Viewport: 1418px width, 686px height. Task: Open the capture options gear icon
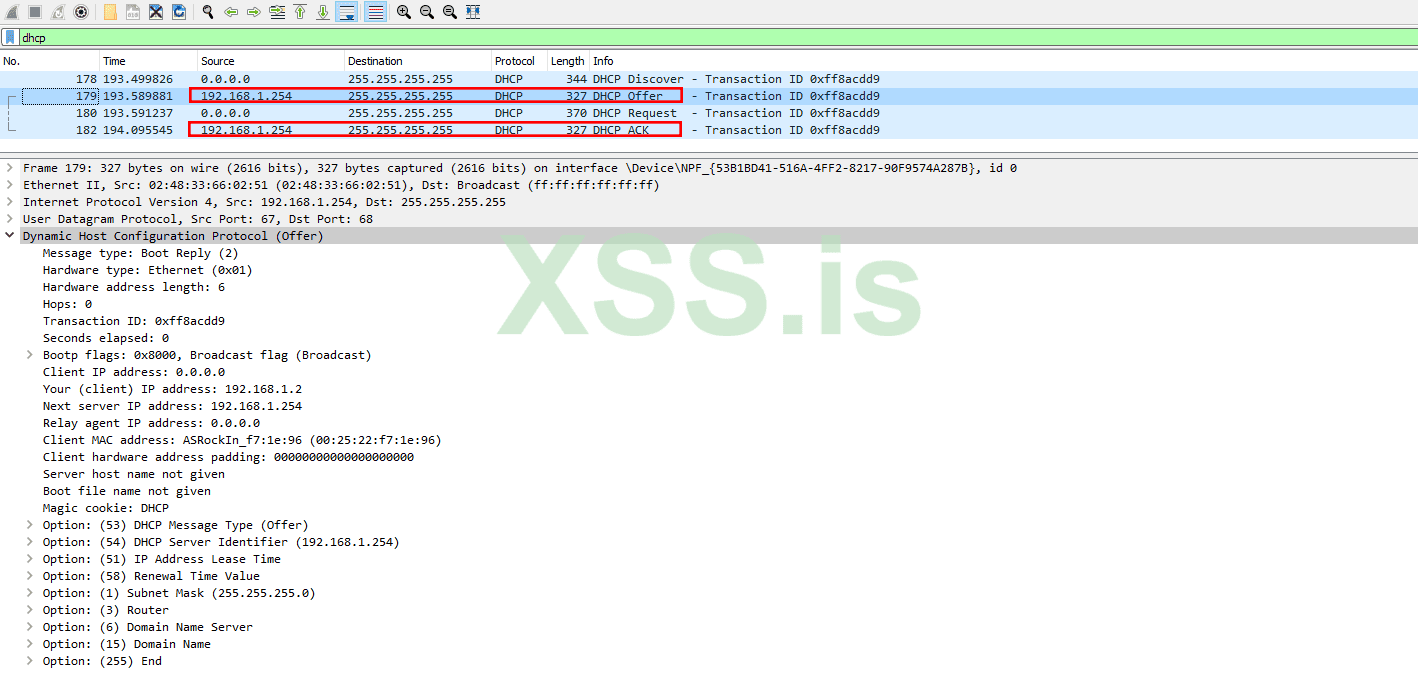coord(80,12)
